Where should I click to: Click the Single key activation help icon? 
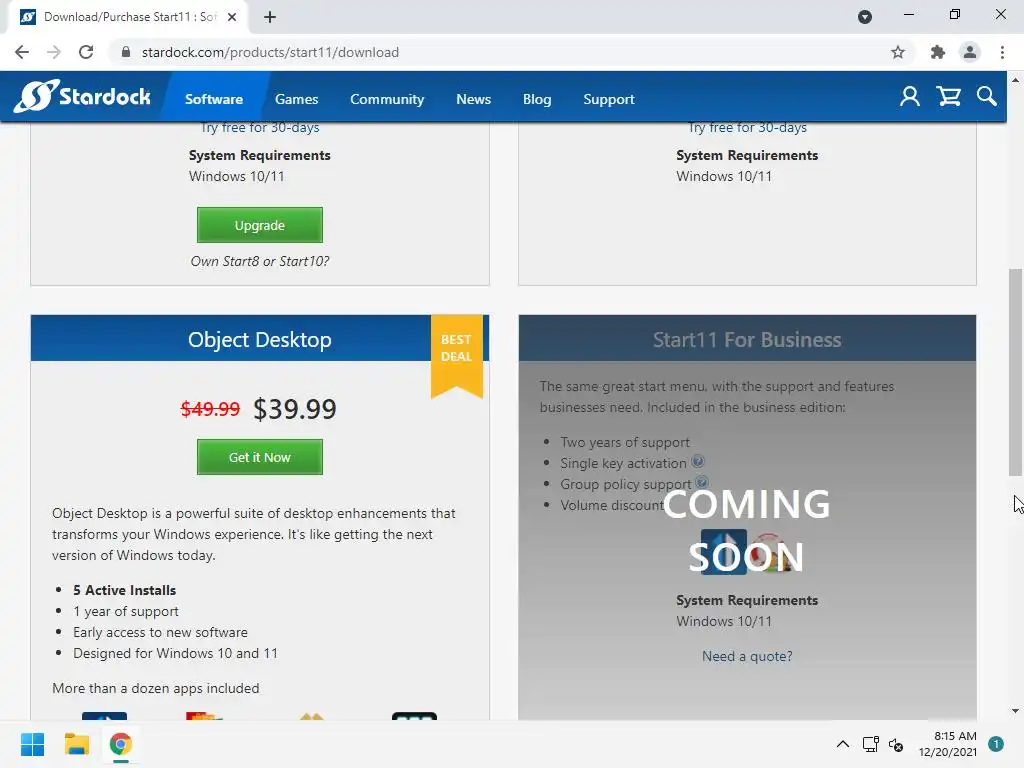coord(697,461)
